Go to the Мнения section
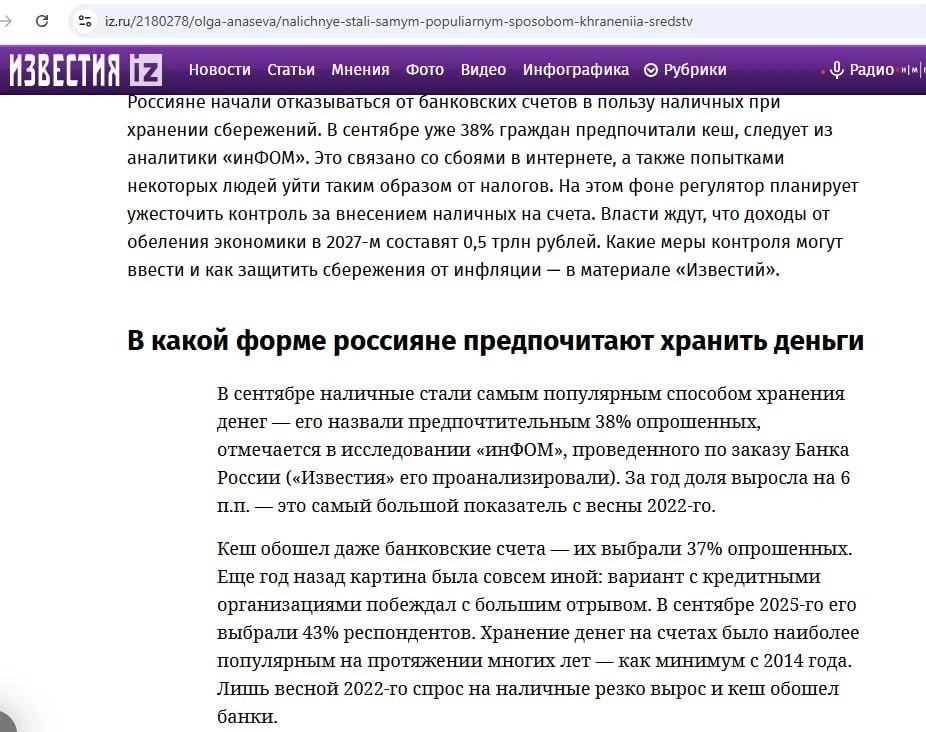The height and width of the screenshot is (732, 926). click(360, 70)
